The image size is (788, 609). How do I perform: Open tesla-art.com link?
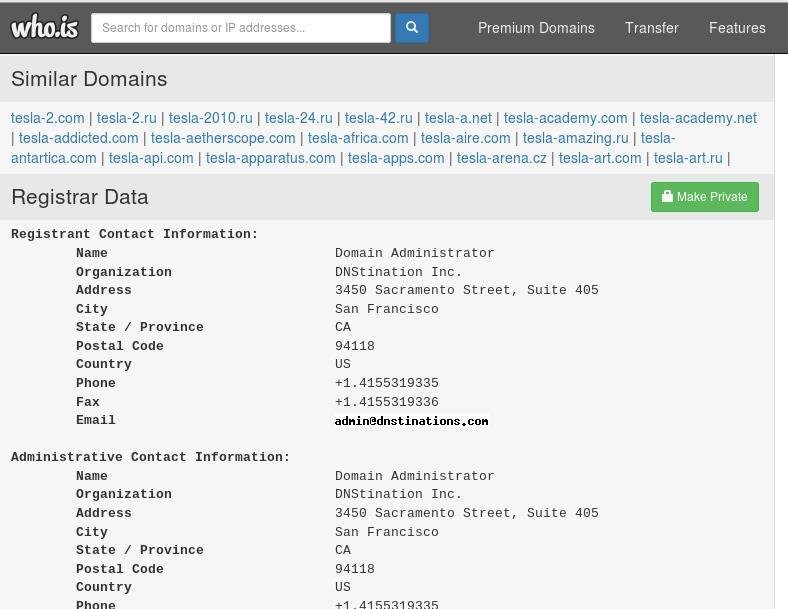pos(600,158)
